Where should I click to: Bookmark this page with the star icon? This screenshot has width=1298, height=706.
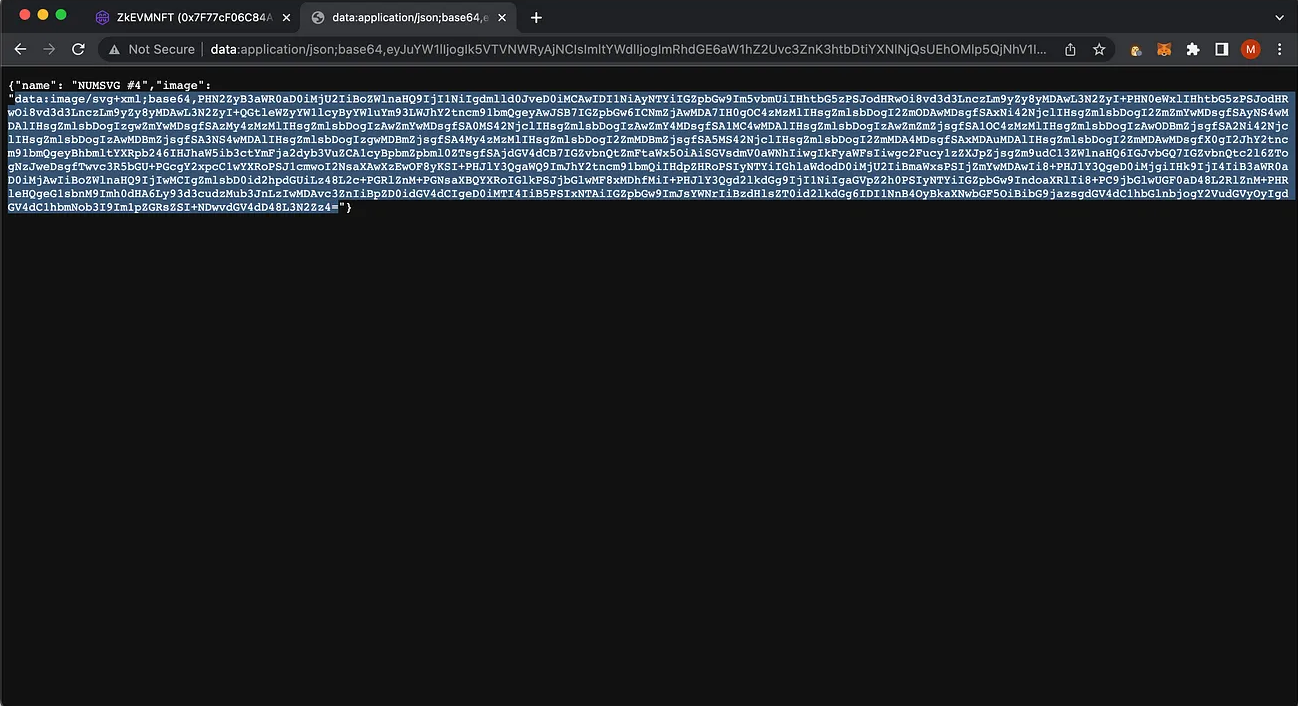click(x=1099, y=49)
